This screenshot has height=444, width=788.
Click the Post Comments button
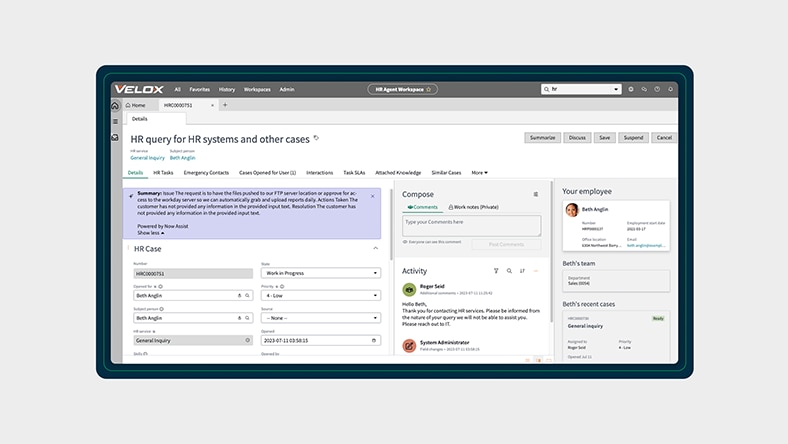click(506, 244)
